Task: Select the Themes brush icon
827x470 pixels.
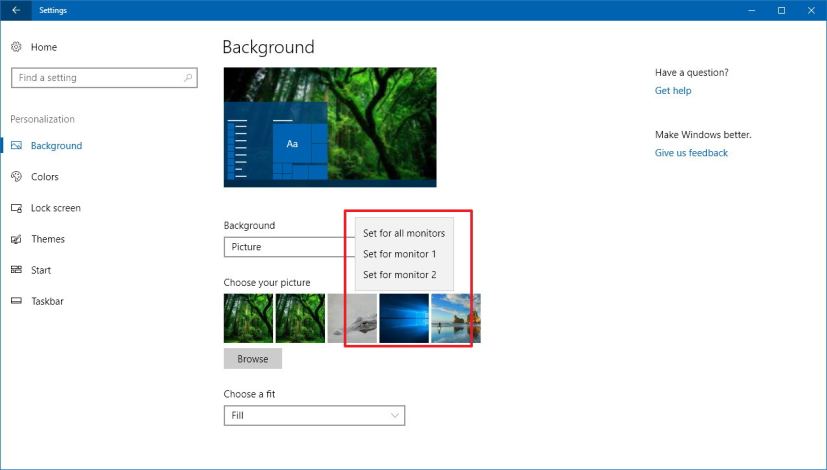Action: [x=16, y=239]
